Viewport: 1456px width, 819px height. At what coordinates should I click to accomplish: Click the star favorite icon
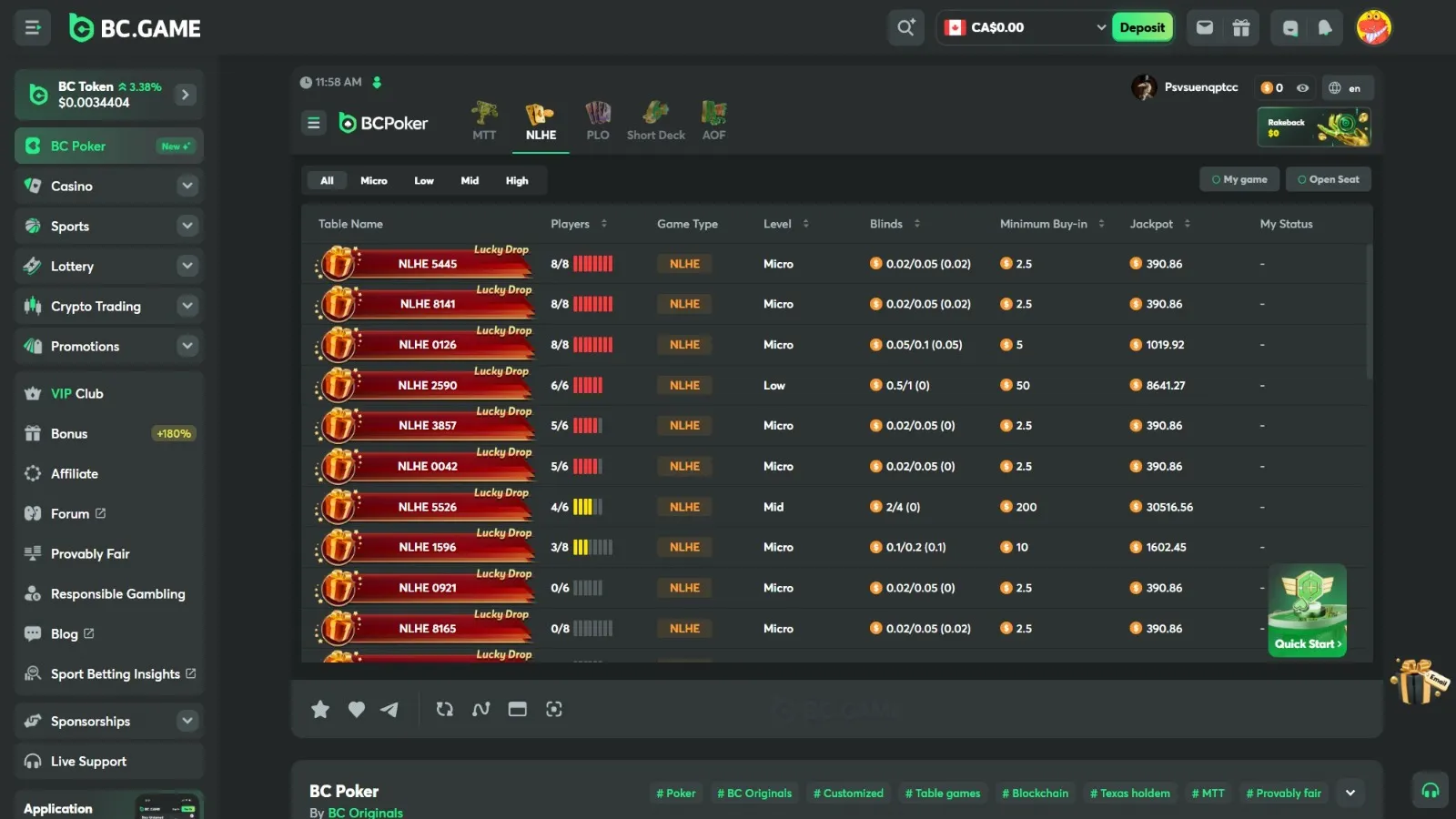[320, 710]
